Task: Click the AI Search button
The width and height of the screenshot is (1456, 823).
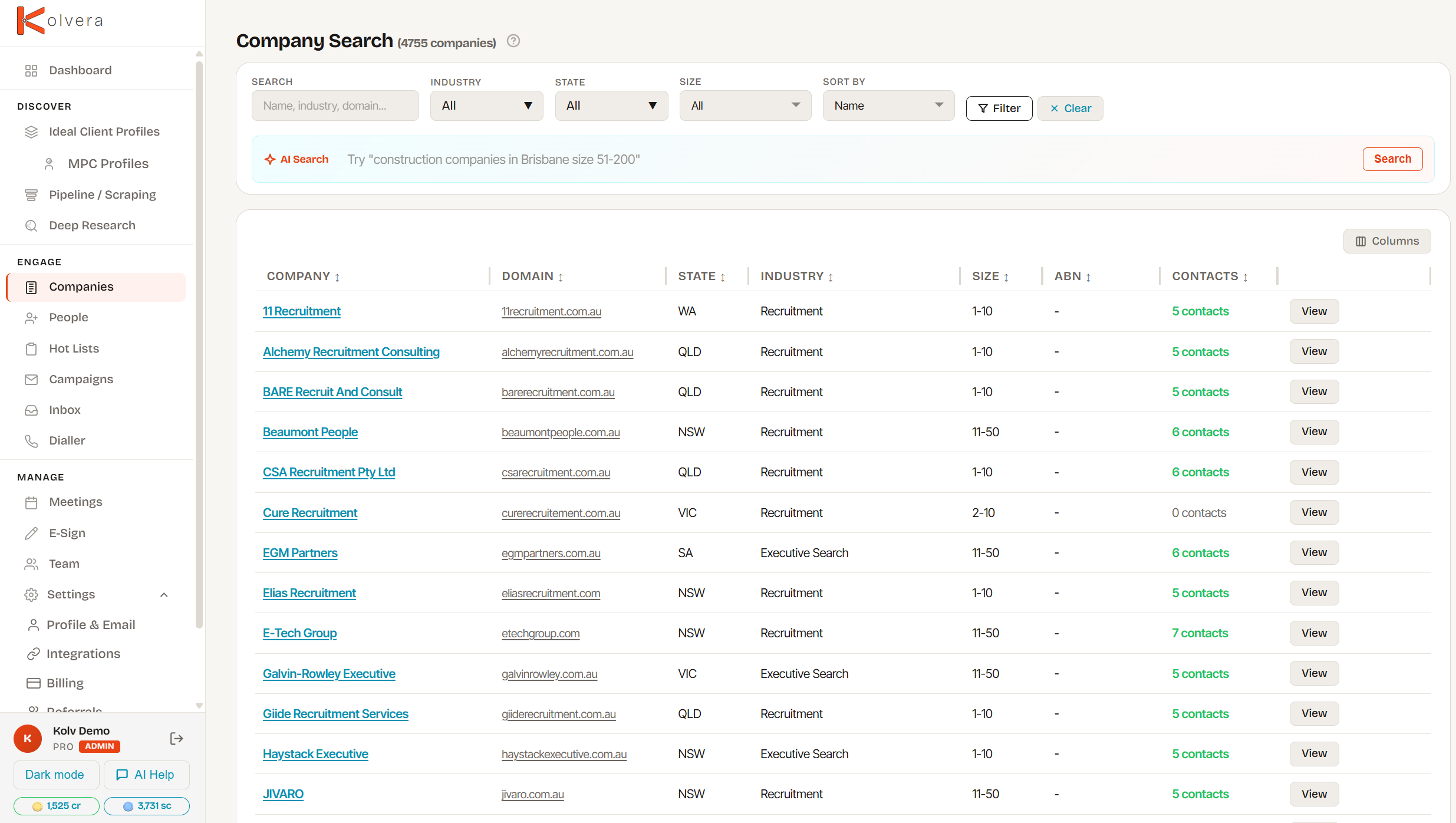Action: tap(1392, 159)
